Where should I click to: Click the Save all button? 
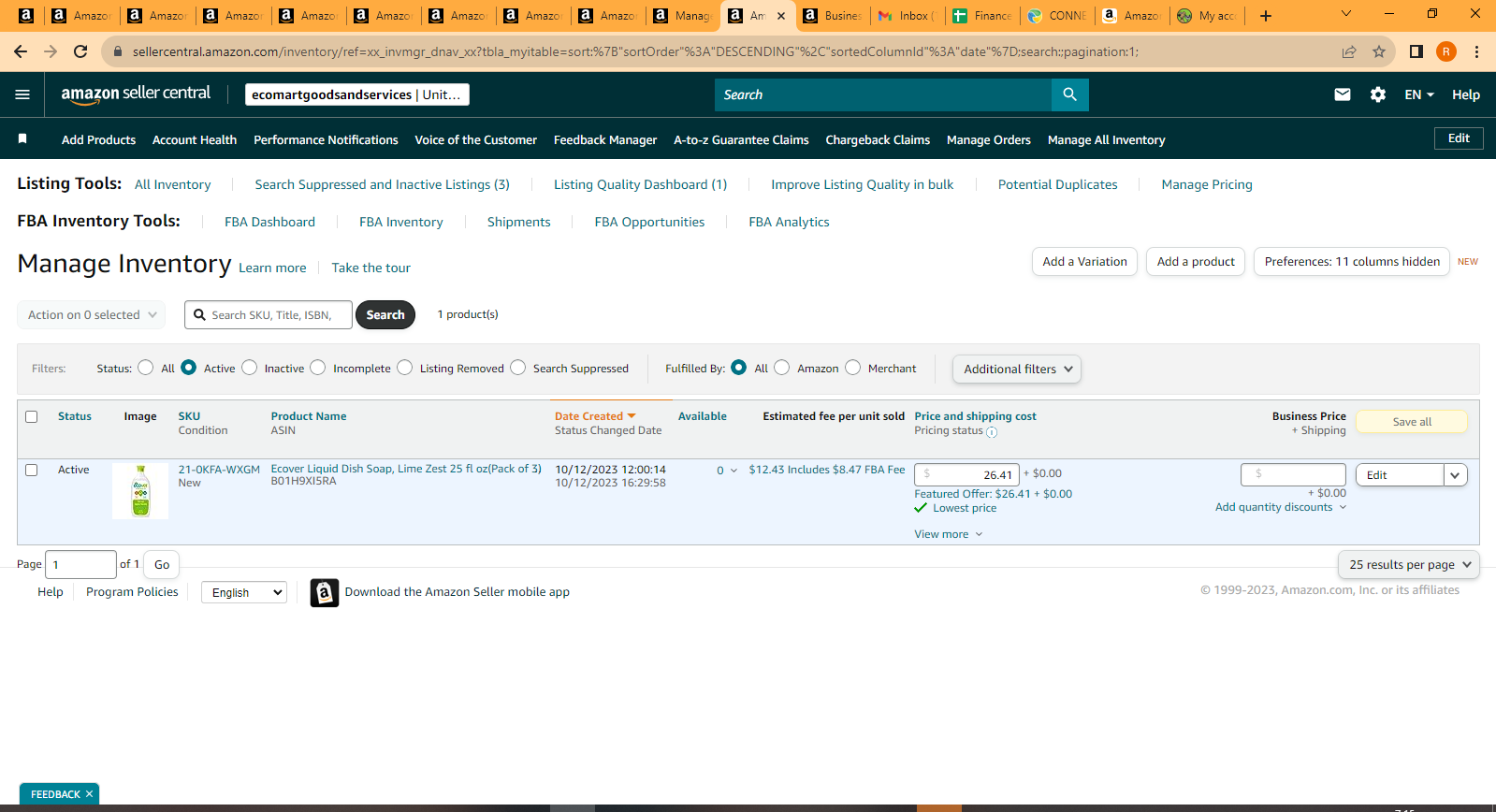pos(1412,422)
